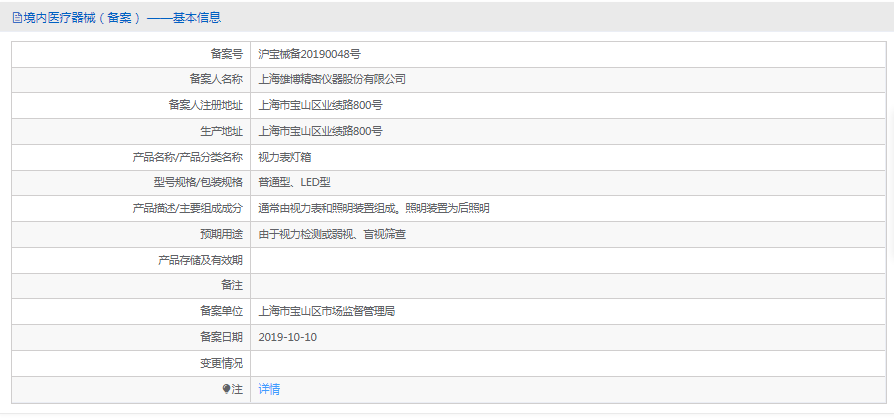Click the 备案人名称 field label
This screenshot has width=894, height=418.
pyautogui.click(x=216, y=80)
